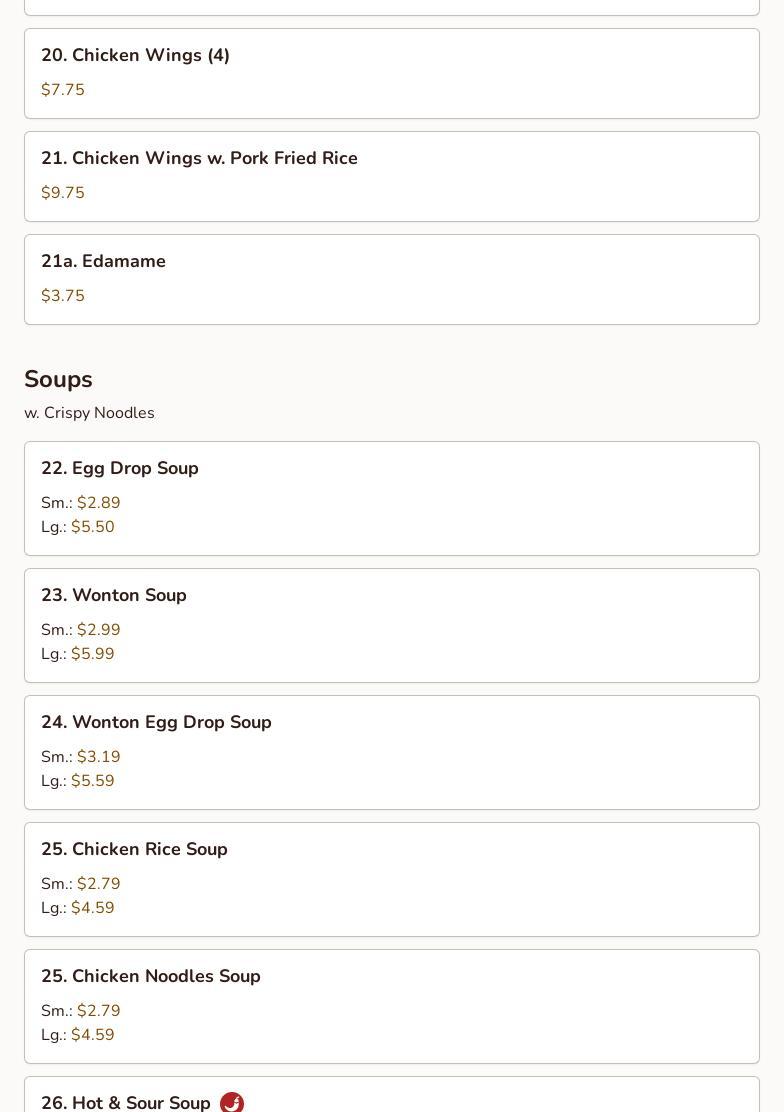Choose small Wonton Egg Drop Soup $3.19
Image resolution: width=784 pixels, height=1112 pixels.
(x=98, y=757)
